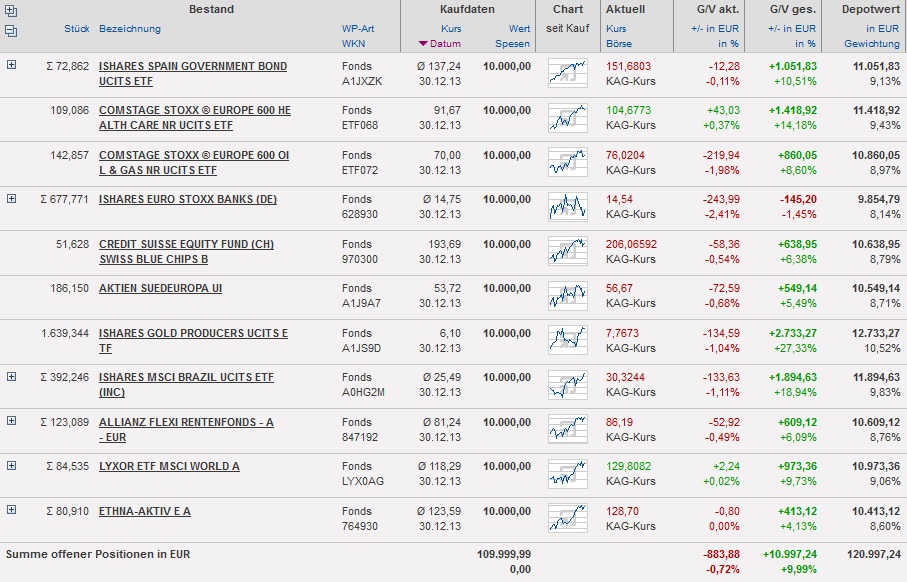Click the Lyxor ETF MSCI World chart icon

click(x=567, y=473)
